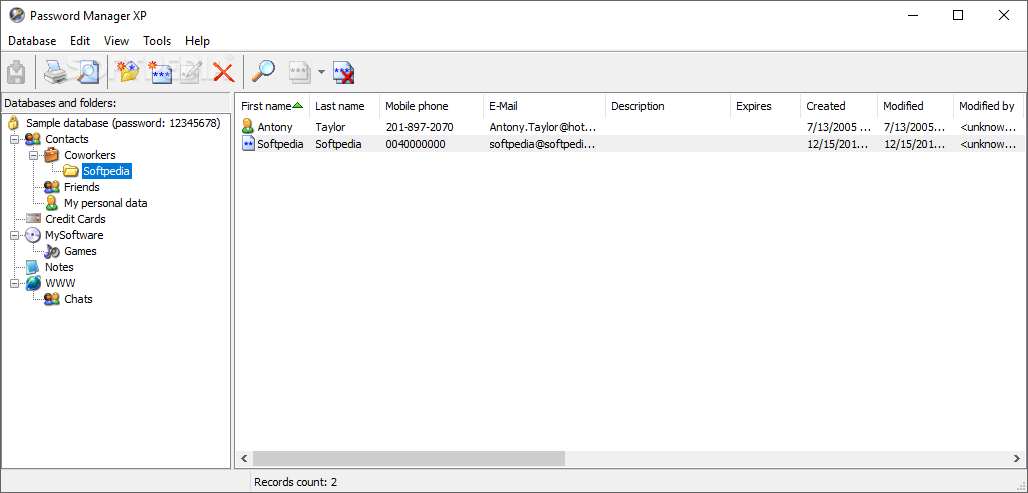This screenshot has height=493, width=1028.
Task: Click the horizontal scrollbar thumb
Action: coord(409,458)
